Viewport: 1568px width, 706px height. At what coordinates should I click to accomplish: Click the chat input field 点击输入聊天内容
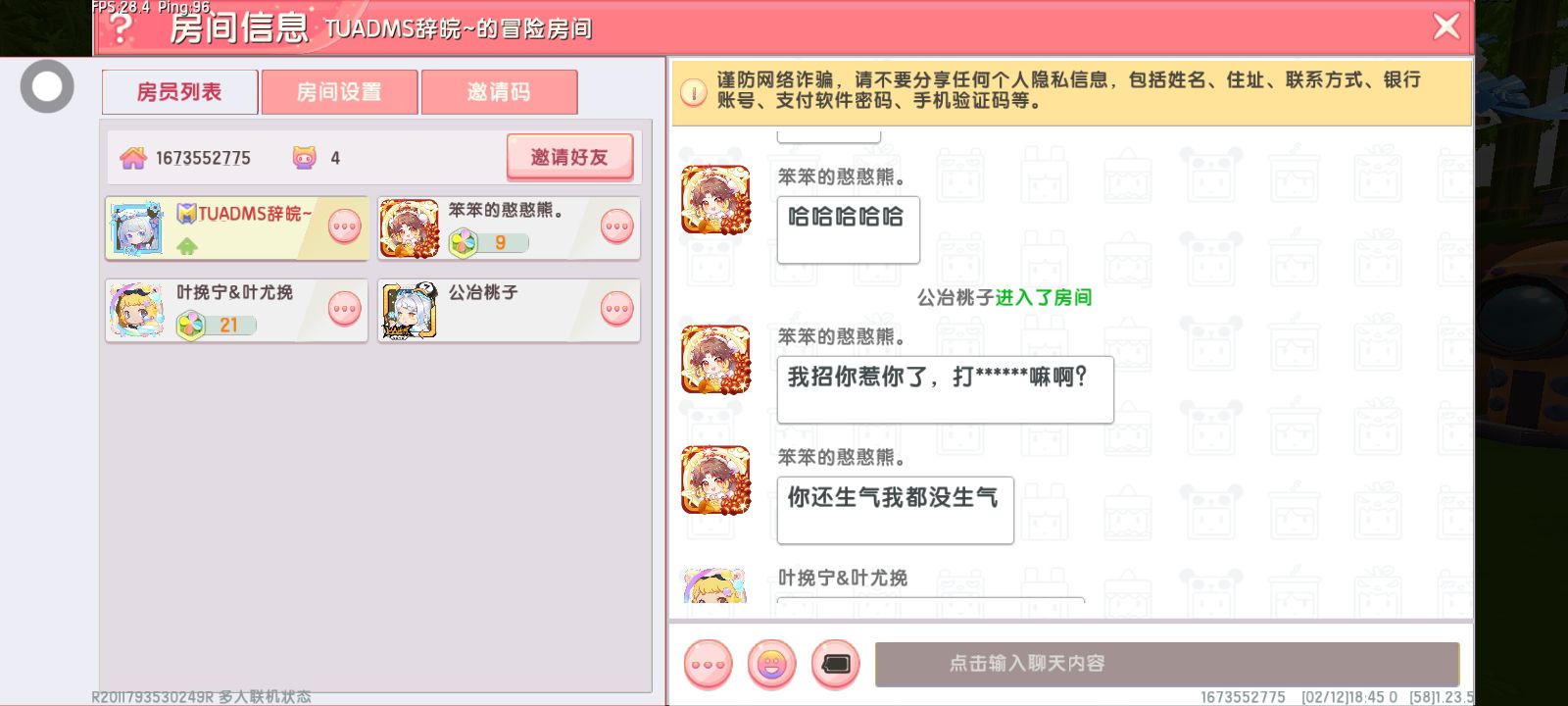(x=1167, y=664)
